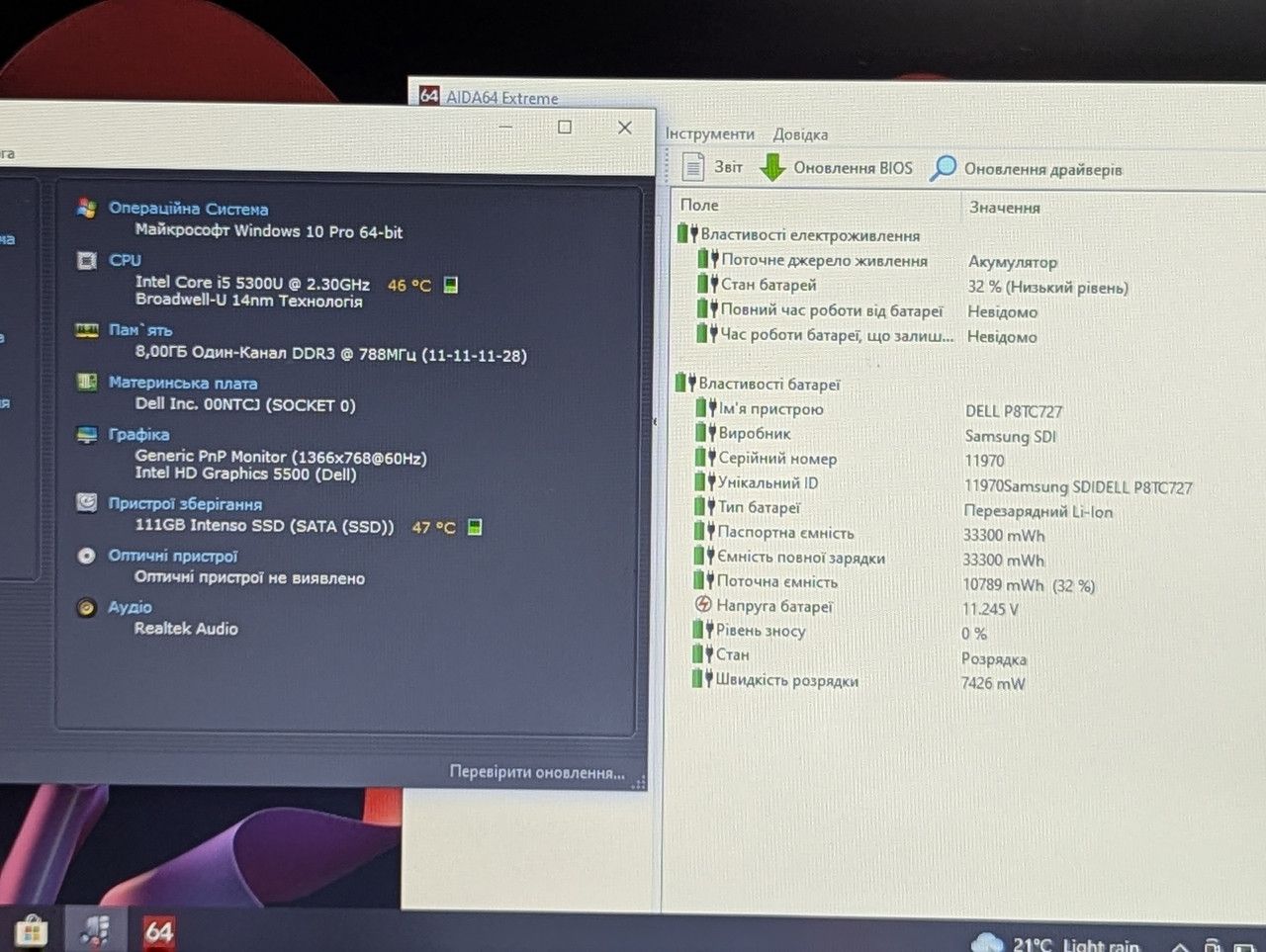Click the value Samsung SDI

(x=1011, y=436)
